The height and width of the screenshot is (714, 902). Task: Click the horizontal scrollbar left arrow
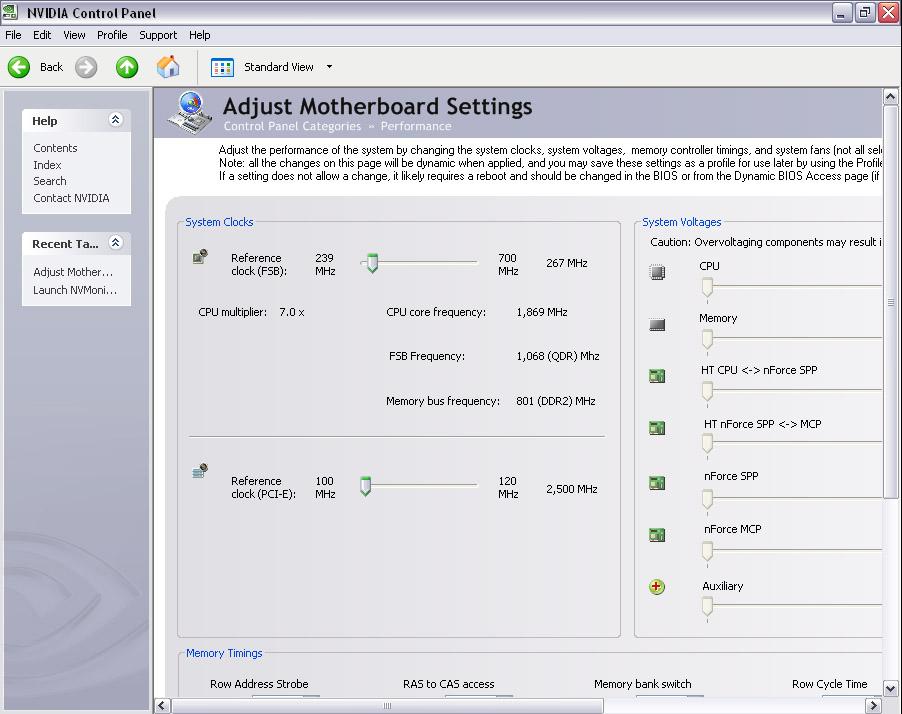point(163,705)
